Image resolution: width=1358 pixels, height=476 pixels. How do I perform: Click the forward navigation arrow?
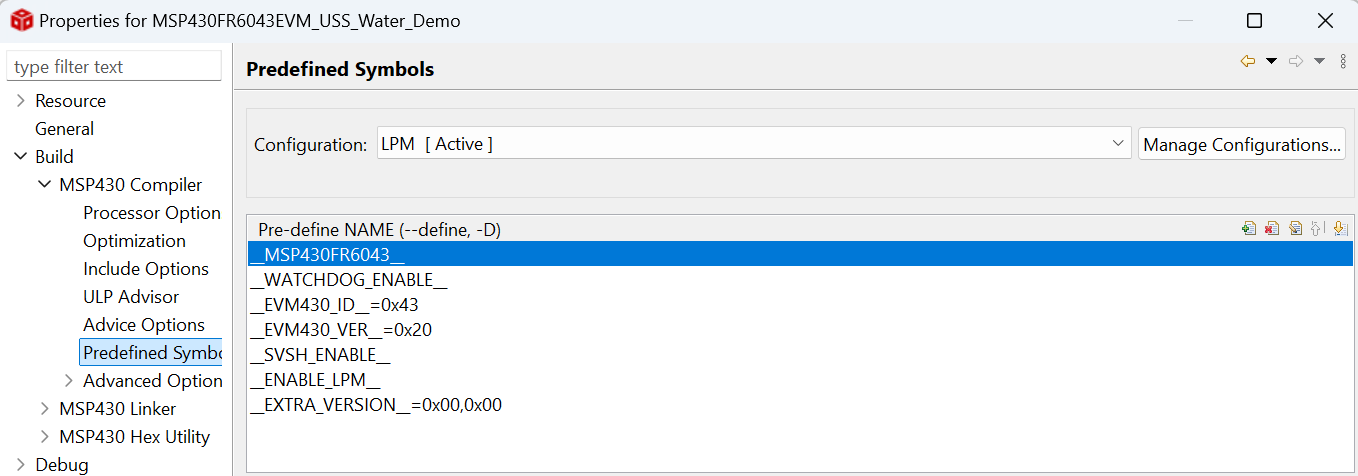tap(1296, 61)
